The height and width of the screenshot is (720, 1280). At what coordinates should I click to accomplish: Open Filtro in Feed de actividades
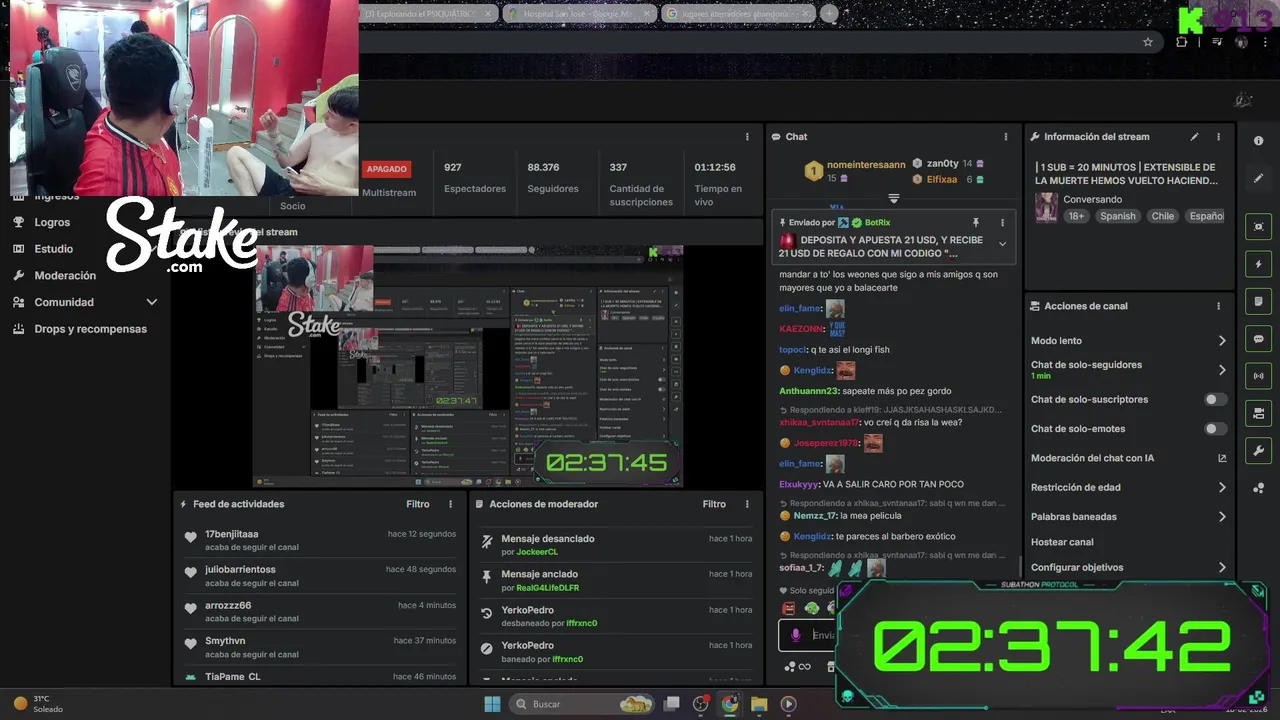[x=418, y=504]
